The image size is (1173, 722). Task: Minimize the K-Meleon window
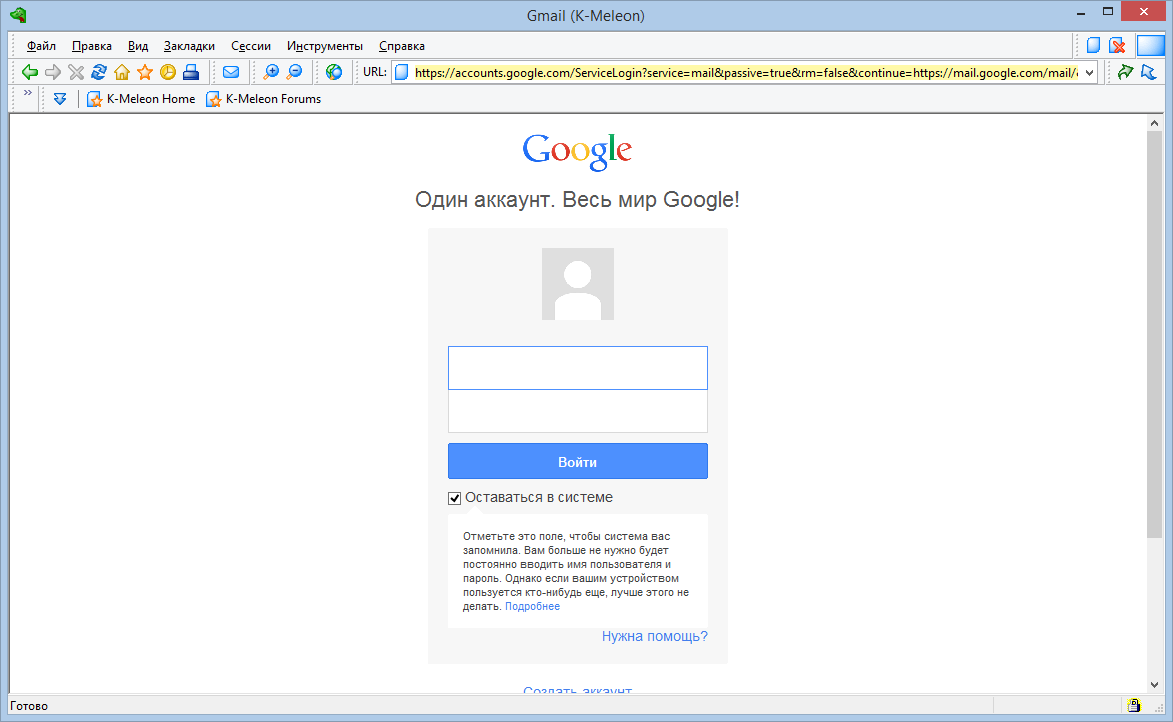(1081, 13)
